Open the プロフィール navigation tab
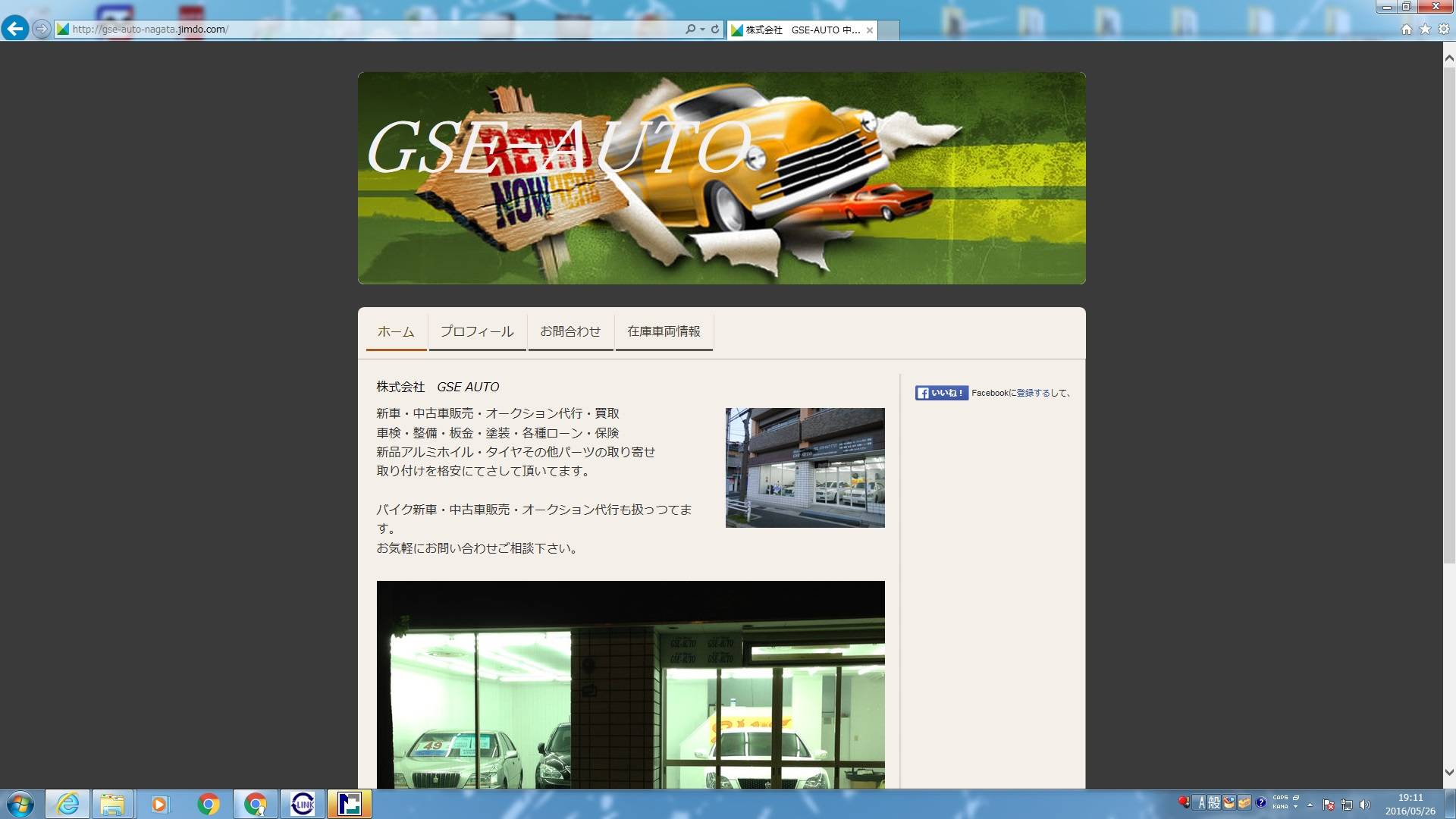This screenshot has width=1456, height=819. (x=477, y=332)
